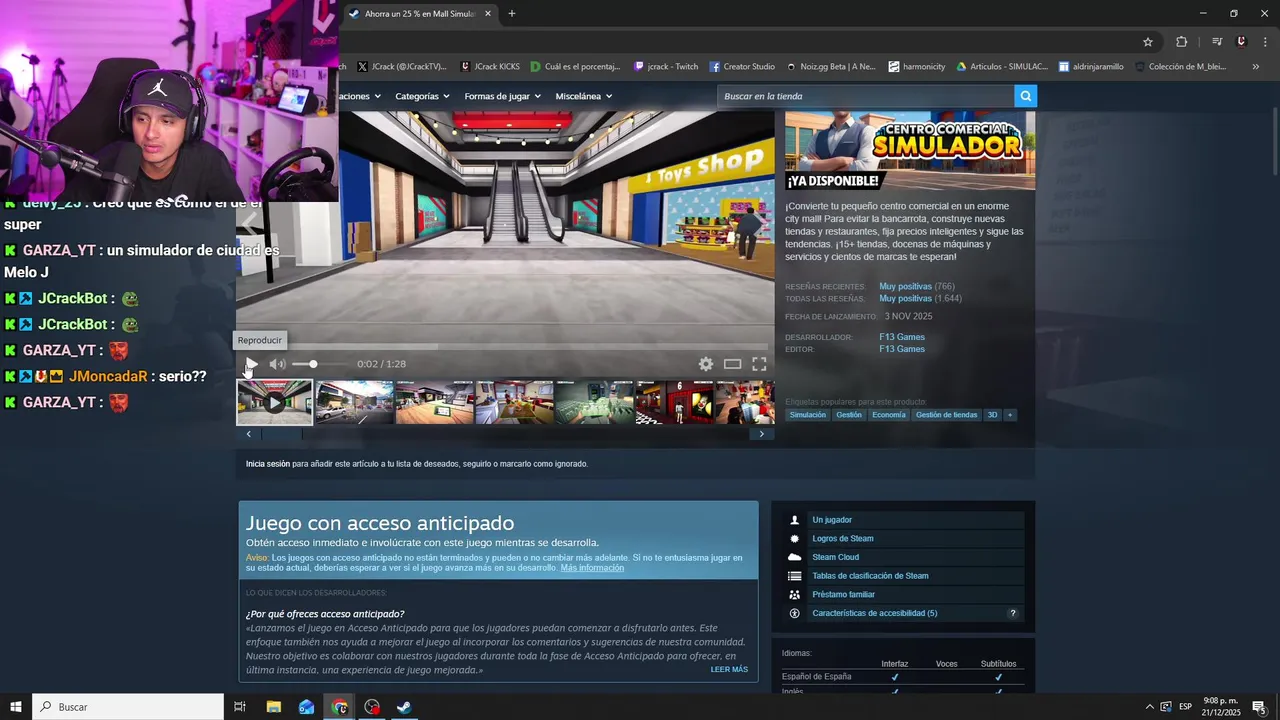Play the Steam trailer video
This screenshot has height=720, width=1280.
[251, 364]
